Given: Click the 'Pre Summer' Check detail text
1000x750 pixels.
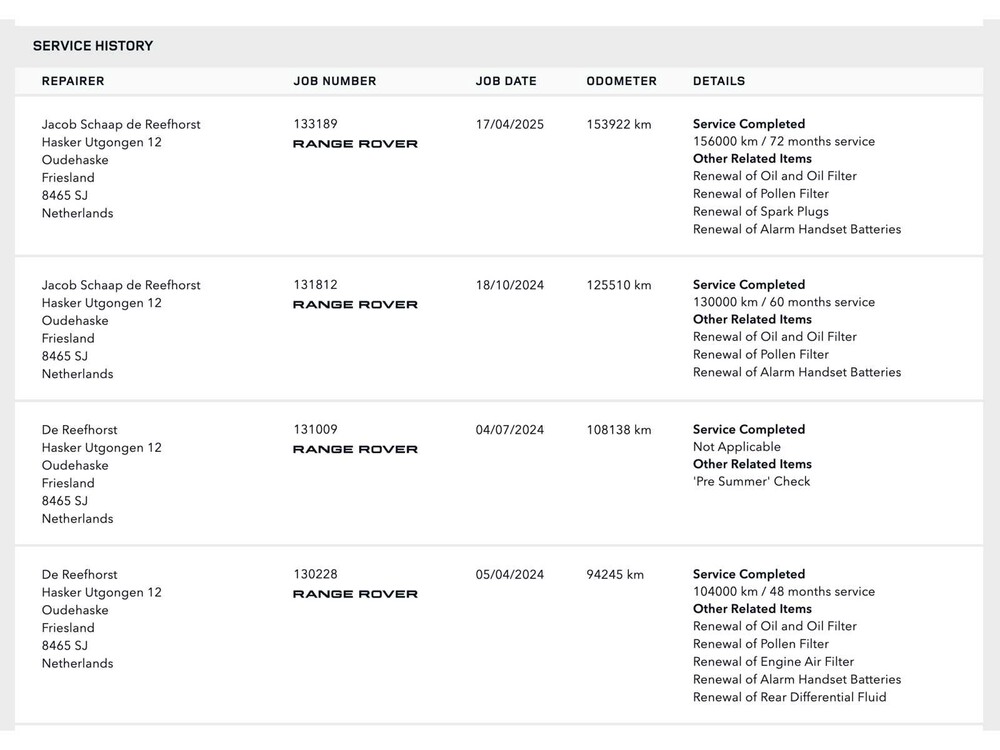Looking at the screenshot, I should point(752,481).
